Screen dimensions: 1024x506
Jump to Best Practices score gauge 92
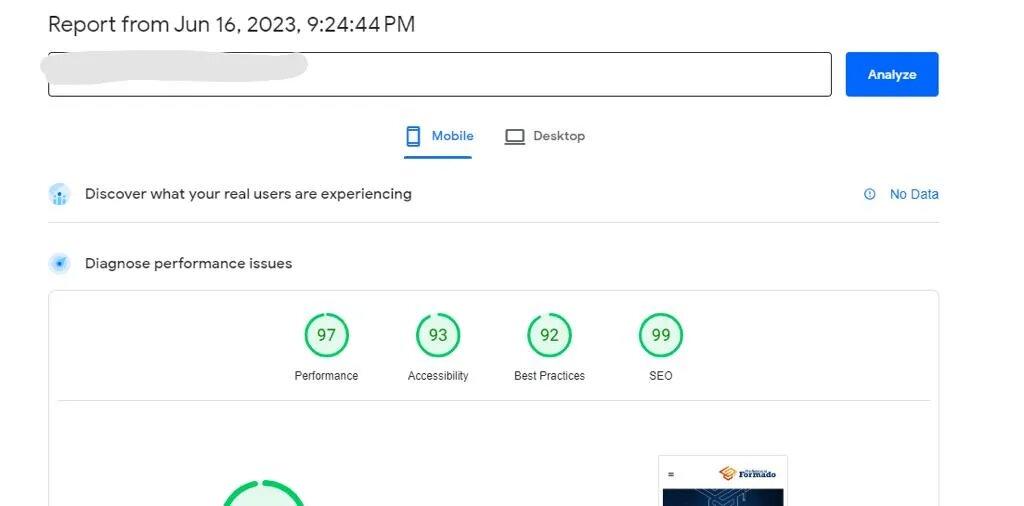(x=549, y=335)
